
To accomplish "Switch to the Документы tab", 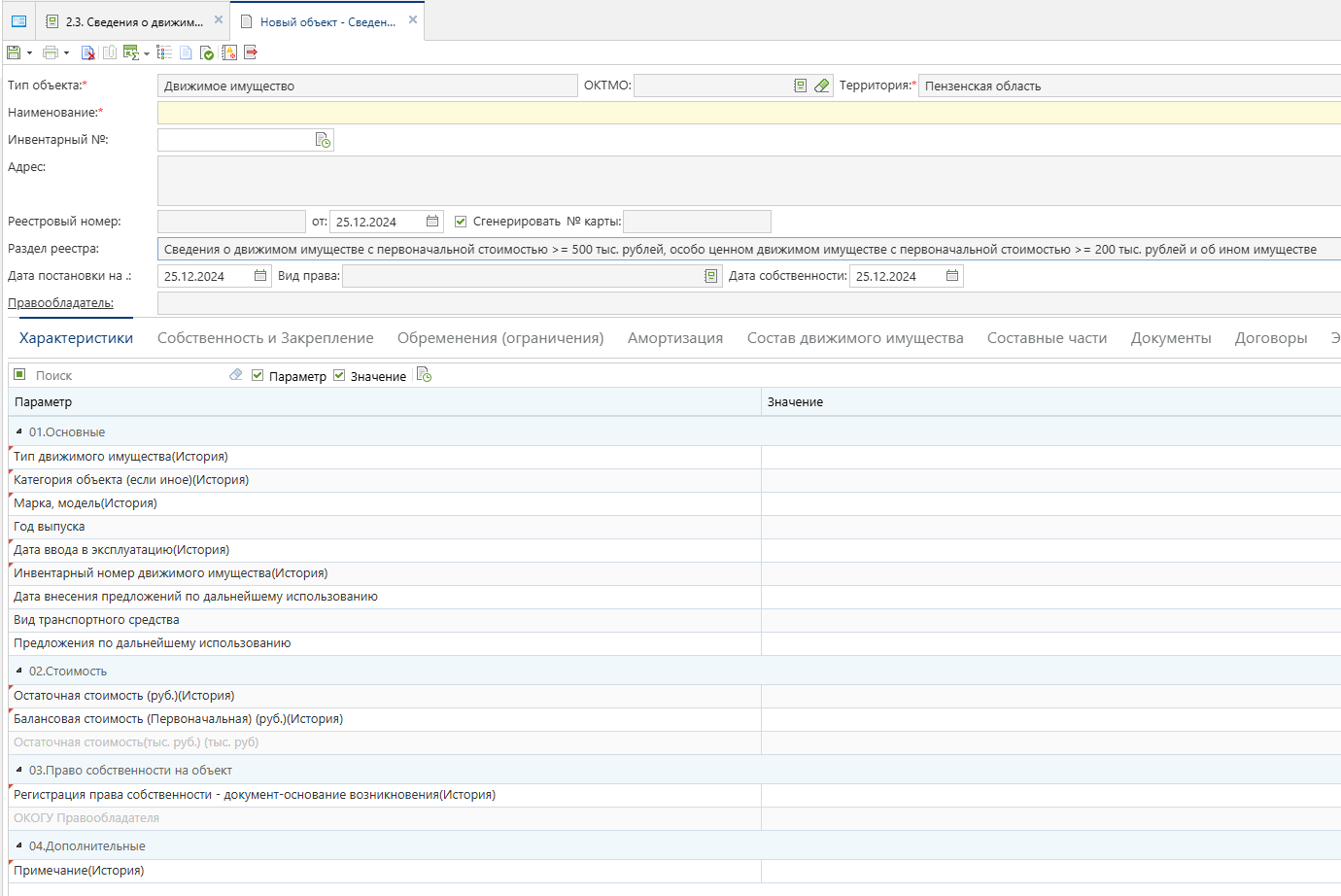I will (x=1171, y=338).
